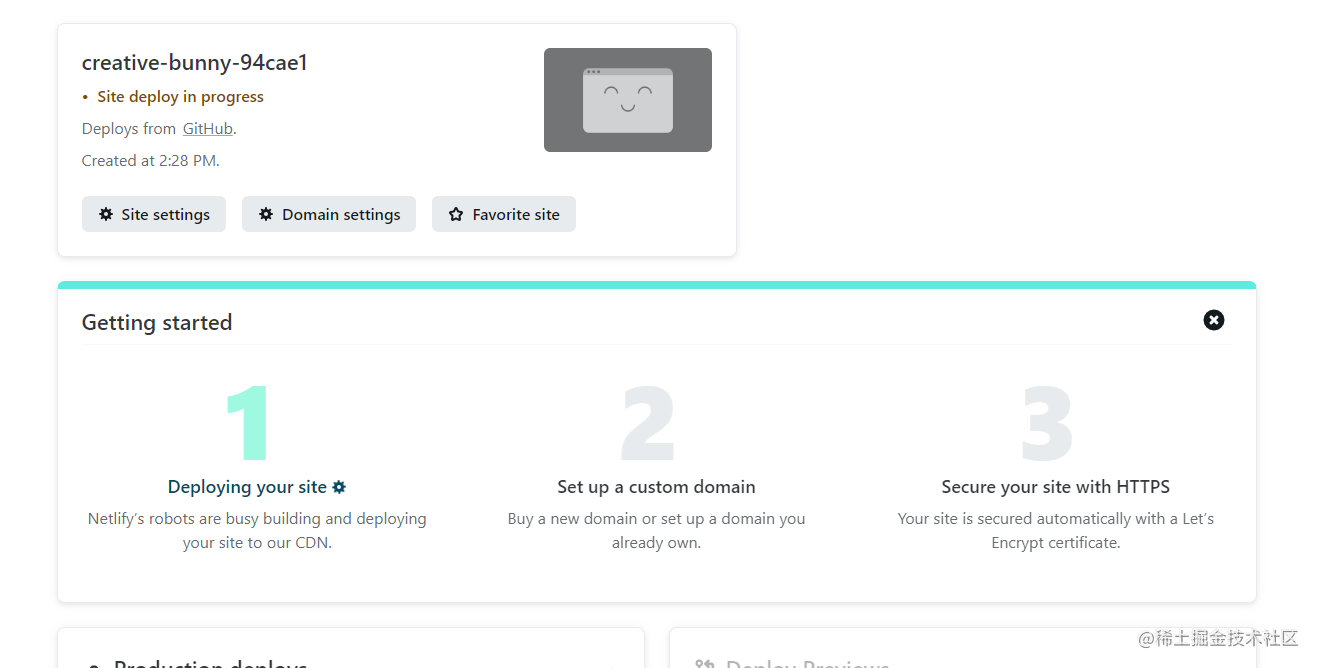1318x668 pixels.
Task: Click the Getting started heading
Action: point(157,323)
